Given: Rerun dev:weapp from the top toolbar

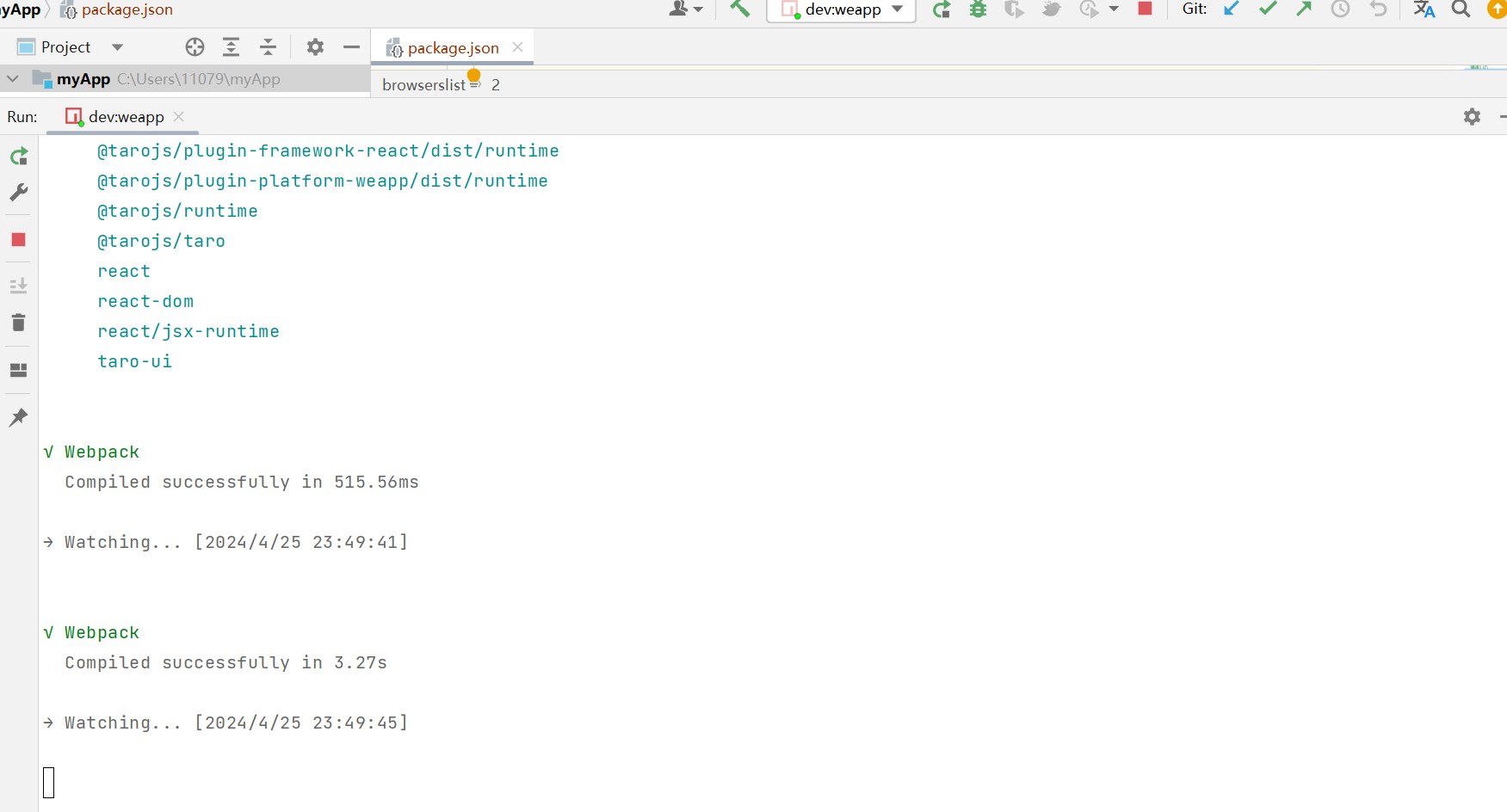Looking at the screenshot, I should click(x=942, y=9).
